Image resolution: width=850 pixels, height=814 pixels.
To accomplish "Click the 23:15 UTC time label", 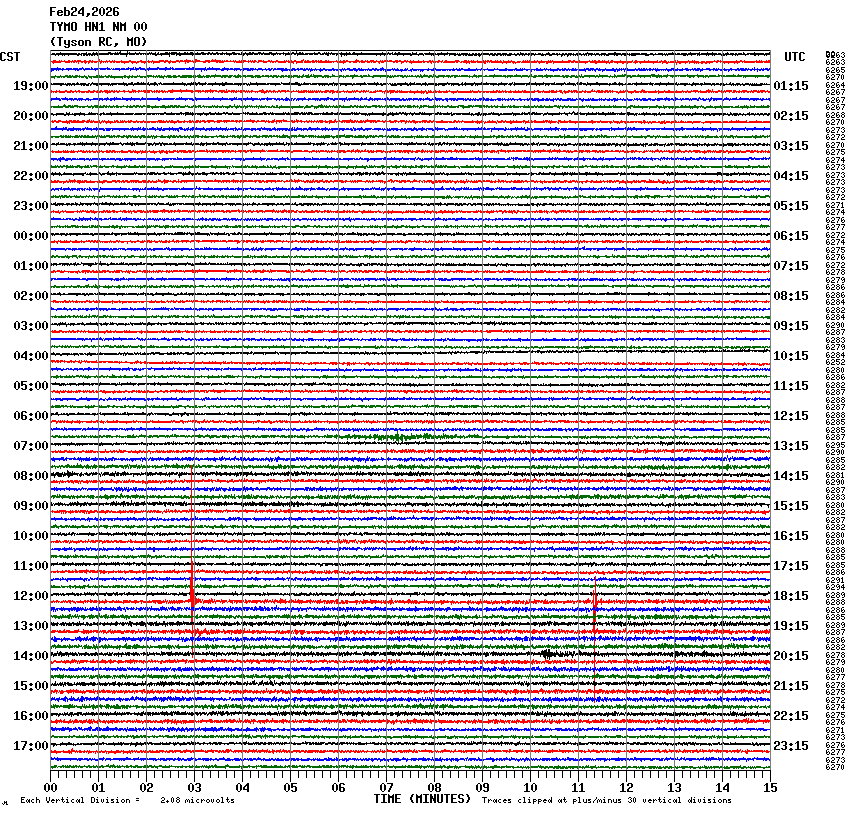I will click(791, 746).
